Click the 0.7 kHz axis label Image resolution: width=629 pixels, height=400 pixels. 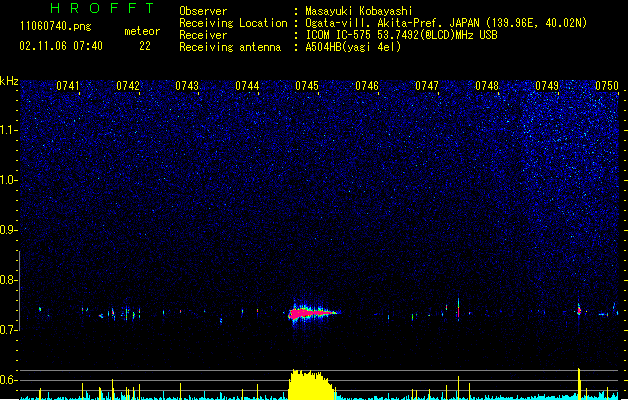(x=9, y=330)
